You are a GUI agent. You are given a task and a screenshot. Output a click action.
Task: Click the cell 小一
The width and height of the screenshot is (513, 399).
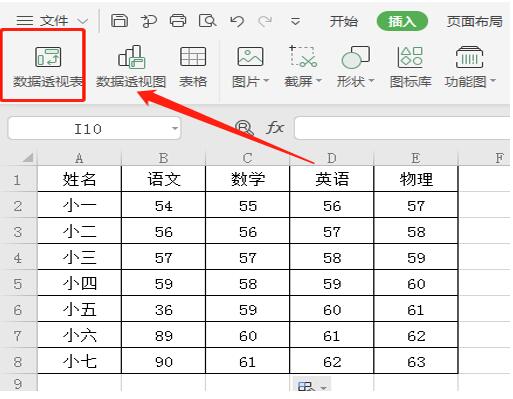pyautogui.click(x=79, y=205)
